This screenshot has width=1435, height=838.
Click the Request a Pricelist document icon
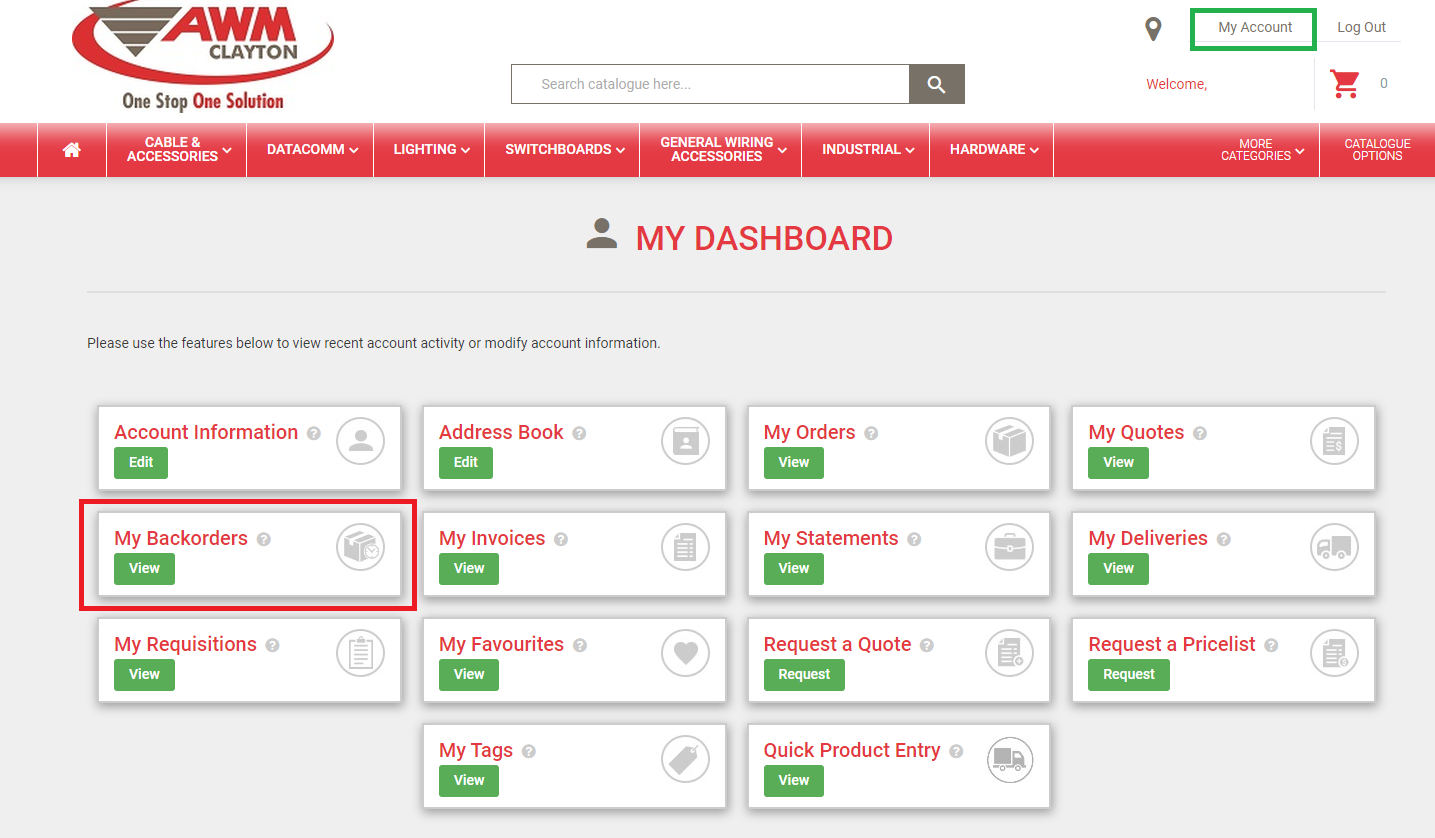tap(1335, 653)
